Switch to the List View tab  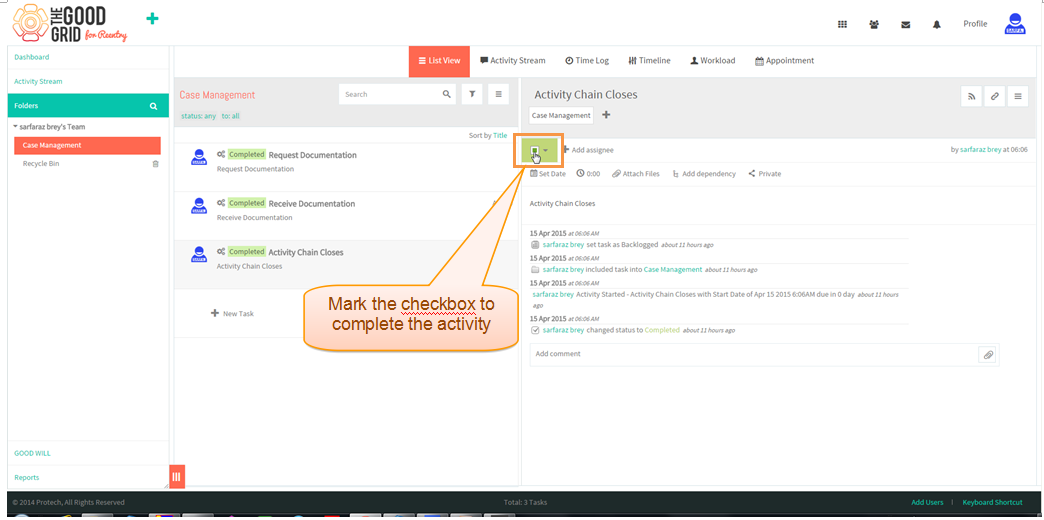(x=439, y=61)
